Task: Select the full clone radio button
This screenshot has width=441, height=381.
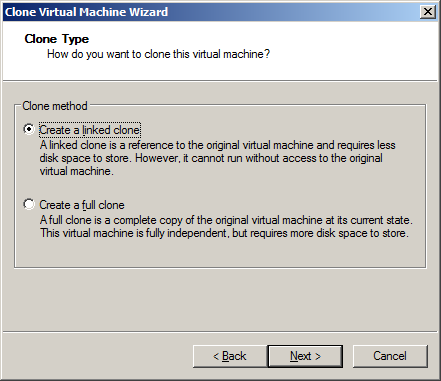Action: click(29, 204)
